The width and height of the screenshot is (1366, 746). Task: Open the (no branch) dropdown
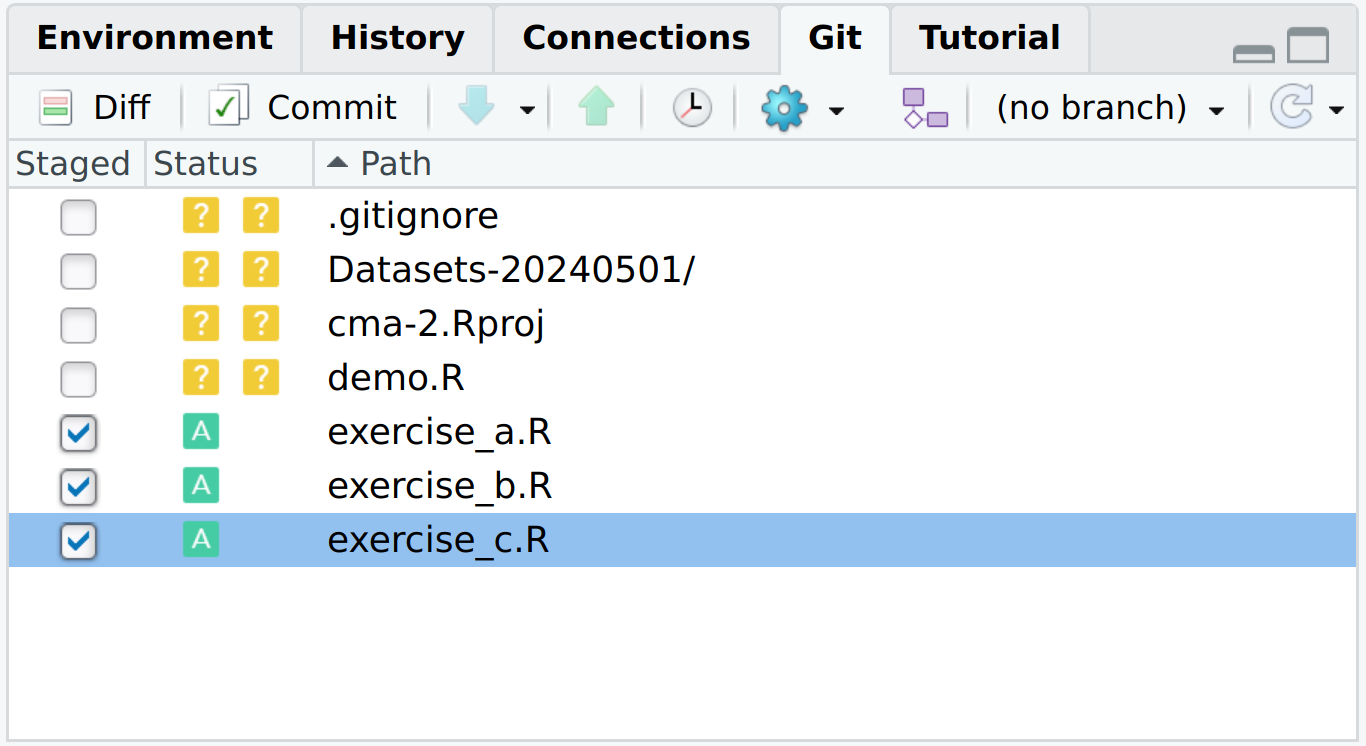click(x=1109, y=107)
